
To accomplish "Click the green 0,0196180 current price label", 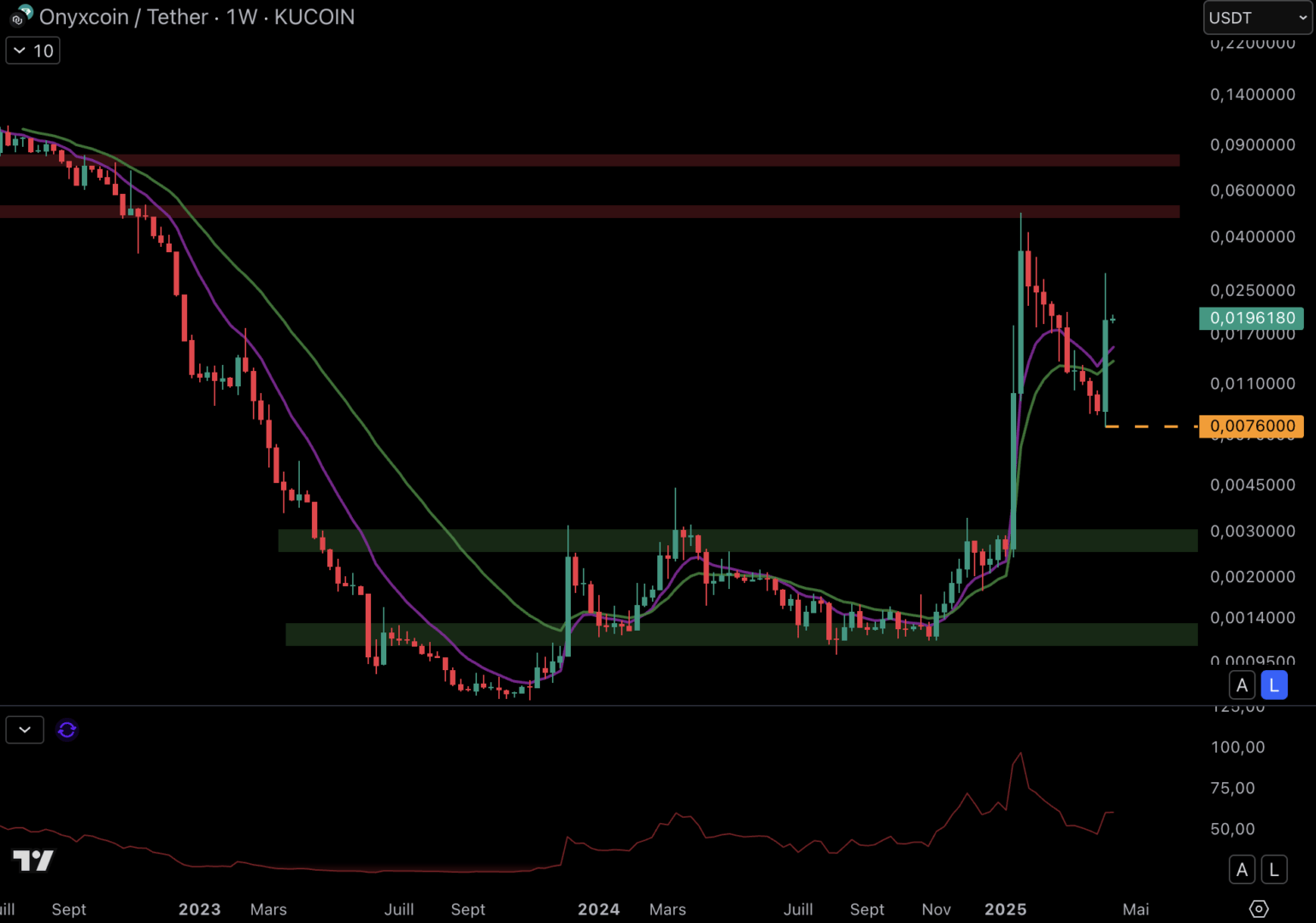I will point(1251,318).
